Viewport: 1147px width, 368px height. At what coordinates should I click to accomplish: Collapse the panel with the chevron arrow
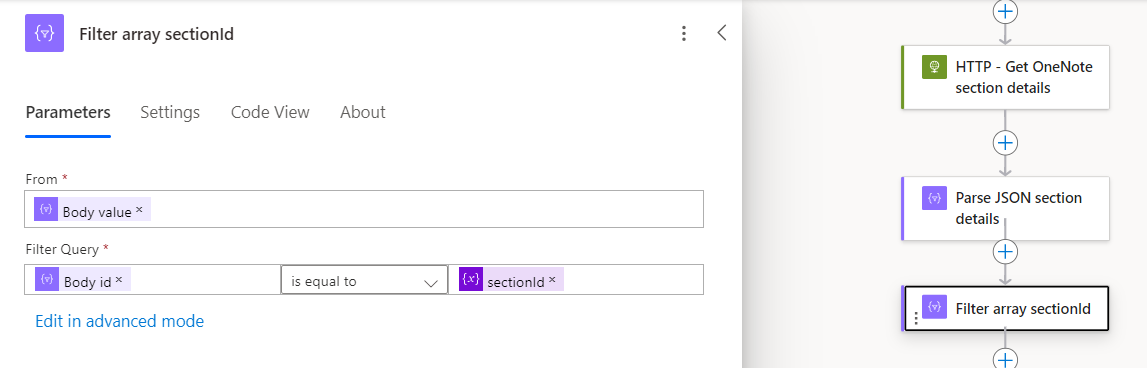tap(722, 33)
